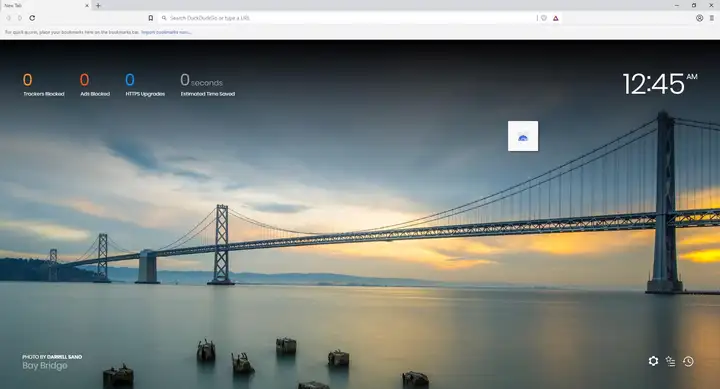
Task: Open new tab page settings gear
Action: (x=653, y=361)
